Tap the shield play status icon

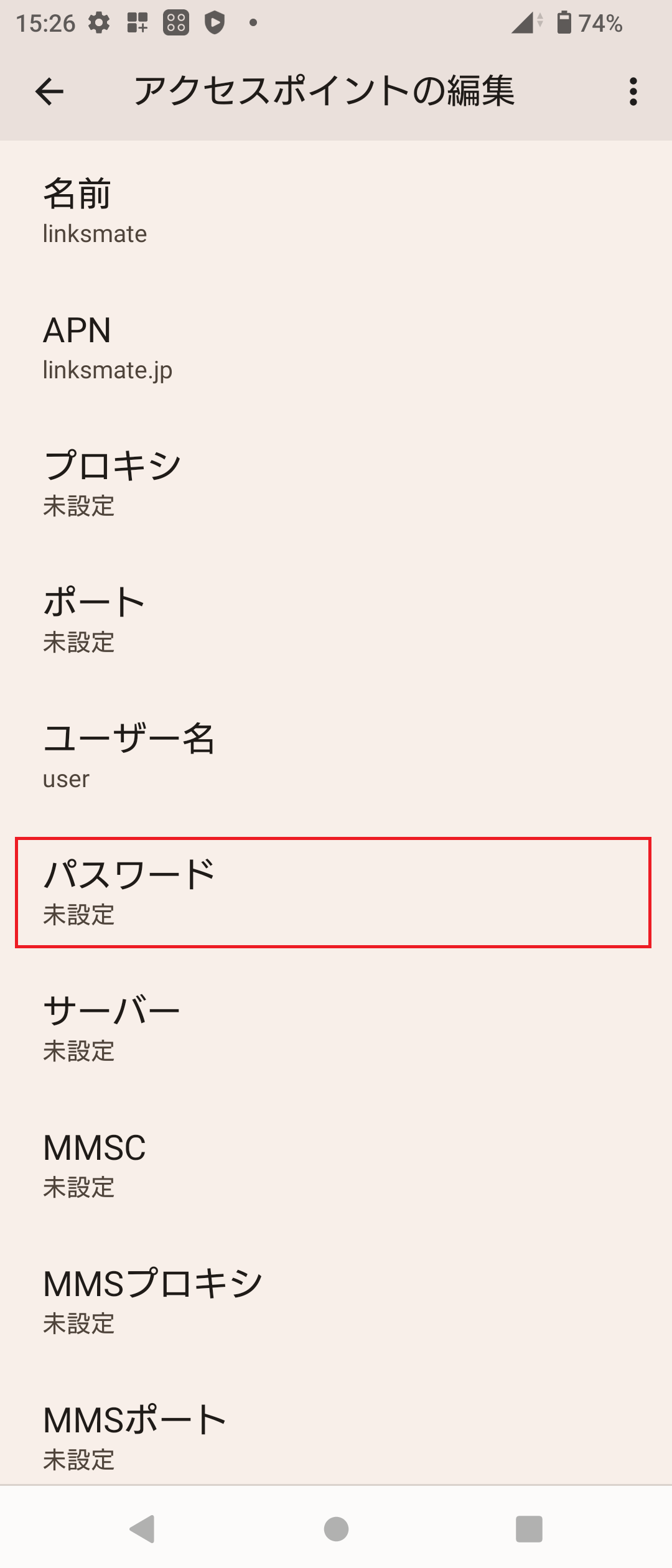coord(215,23)
